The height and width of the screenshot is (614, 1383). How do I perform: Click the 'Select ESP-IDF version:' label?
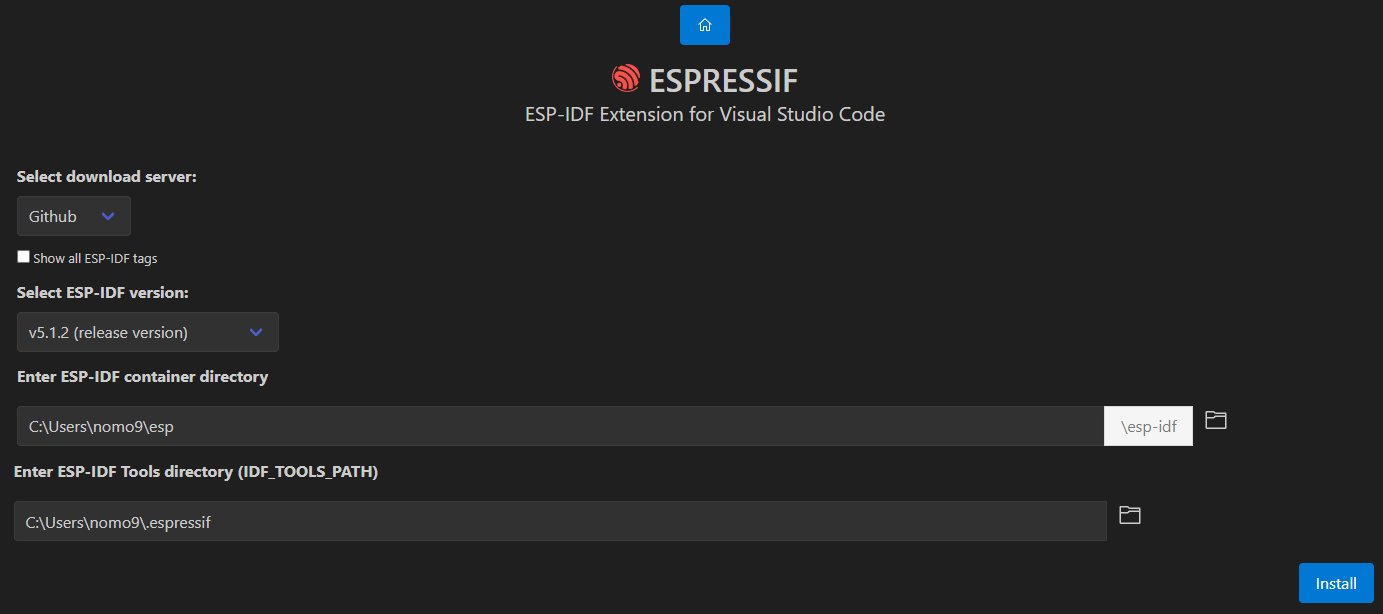[x=103, y=293]
